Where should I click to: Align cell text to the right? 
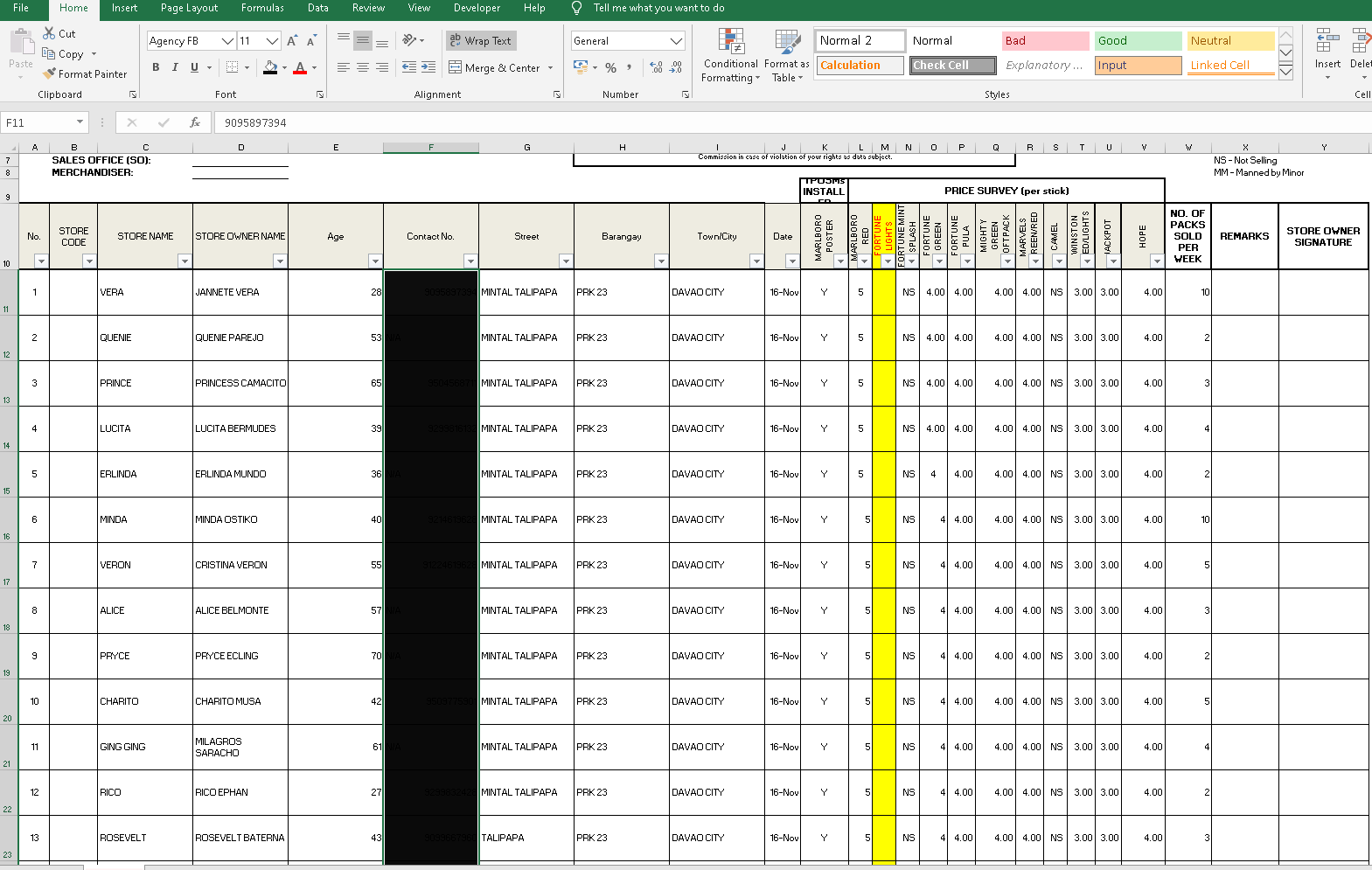[x=382, y=67]
